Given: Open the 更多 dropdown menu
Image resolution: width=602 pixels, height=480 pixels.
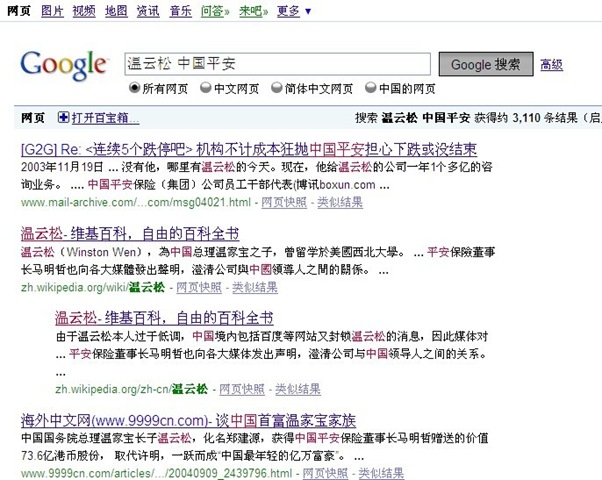Looking at the screenshot, I should click(294, 11).
